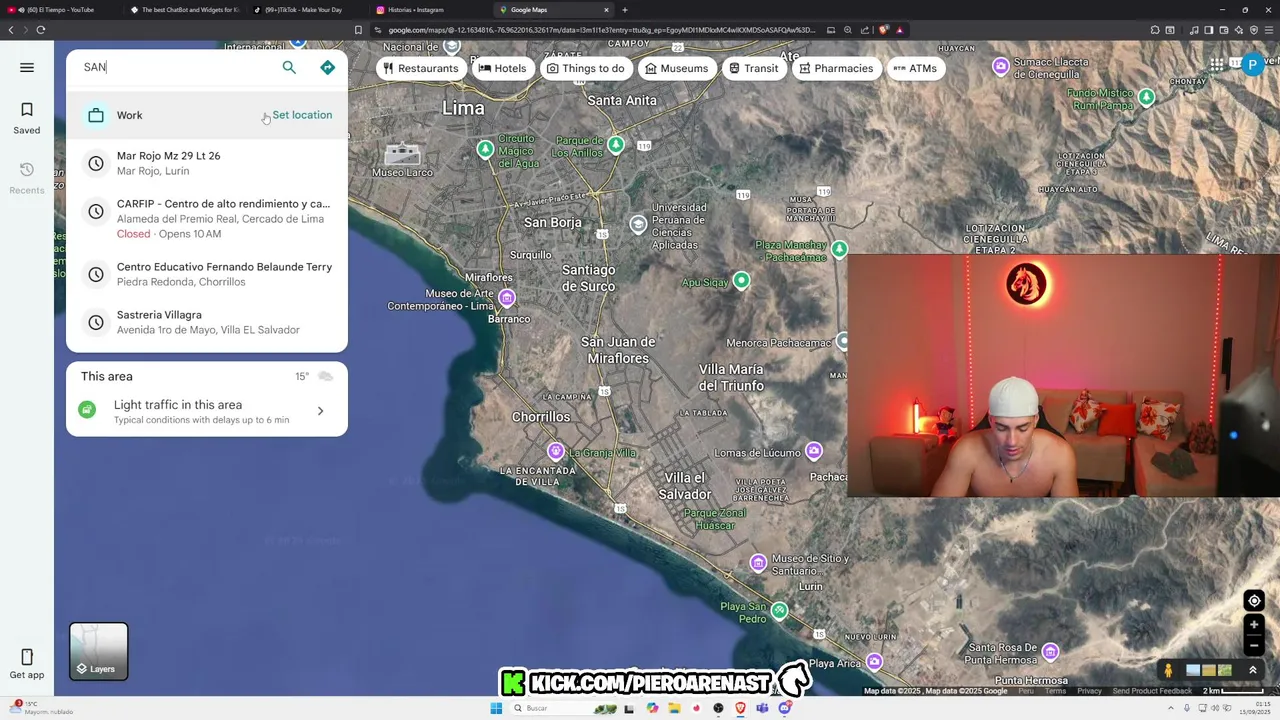Click the Fundo Mistico Rumi Pampa marker

coord(1146,97)
